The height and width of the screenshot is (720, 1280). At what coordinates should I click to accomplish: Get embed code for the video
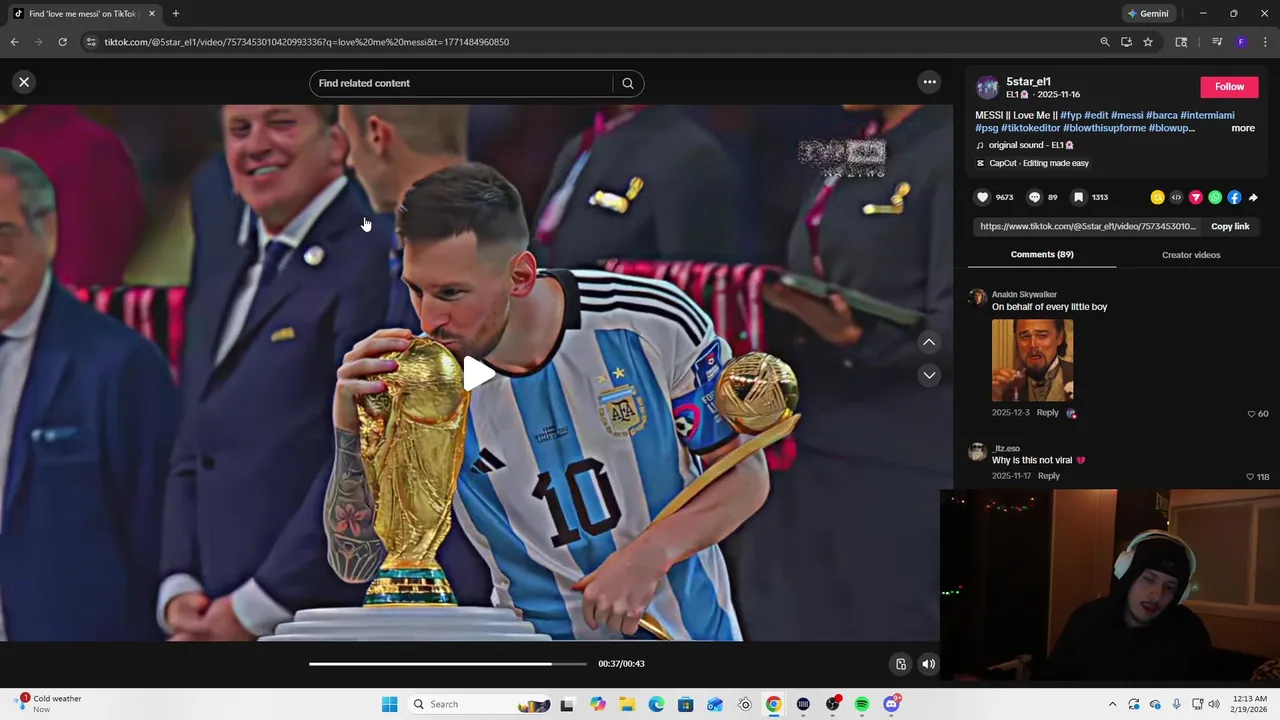pos(1176,197)
